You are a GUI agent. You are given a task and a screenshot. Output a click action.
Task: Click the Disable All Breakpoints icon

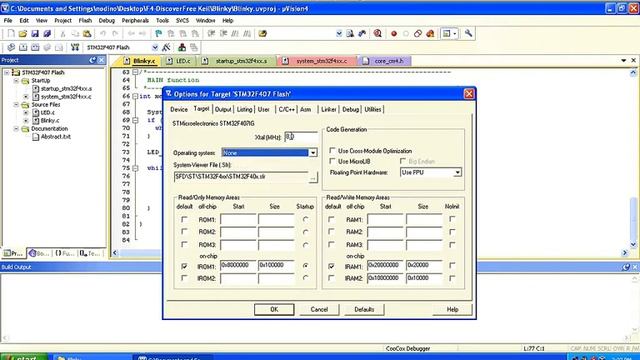coord(418,33)
